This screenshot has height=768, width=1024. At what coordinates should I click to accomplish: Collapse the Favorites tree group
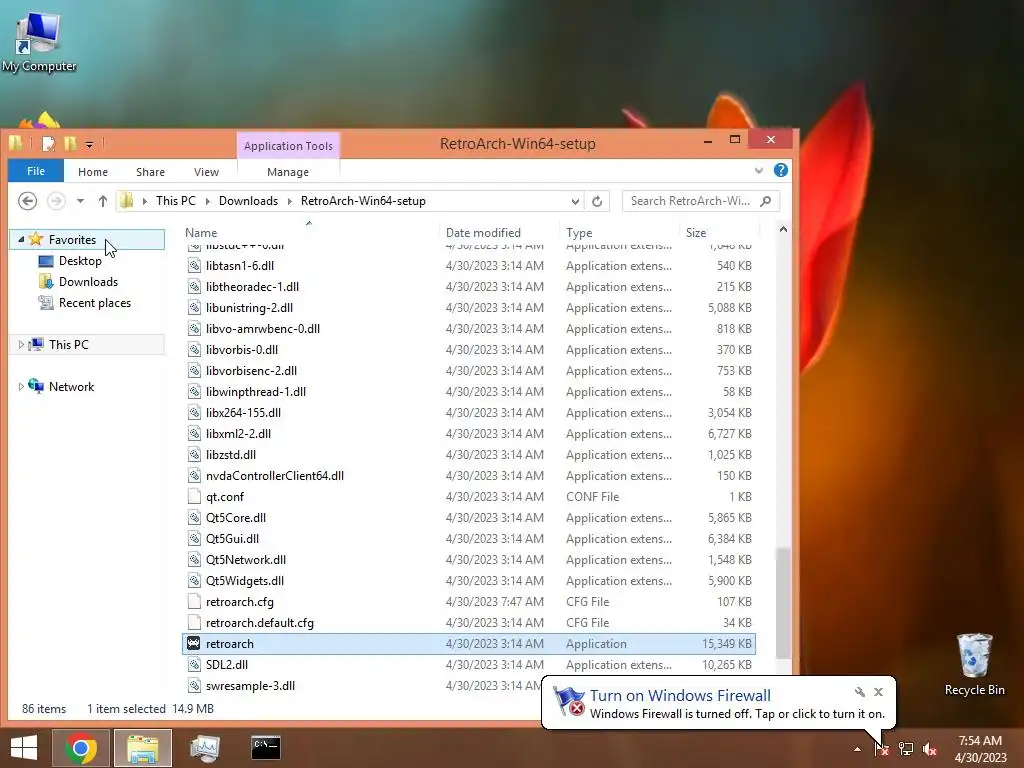[21, 240]
